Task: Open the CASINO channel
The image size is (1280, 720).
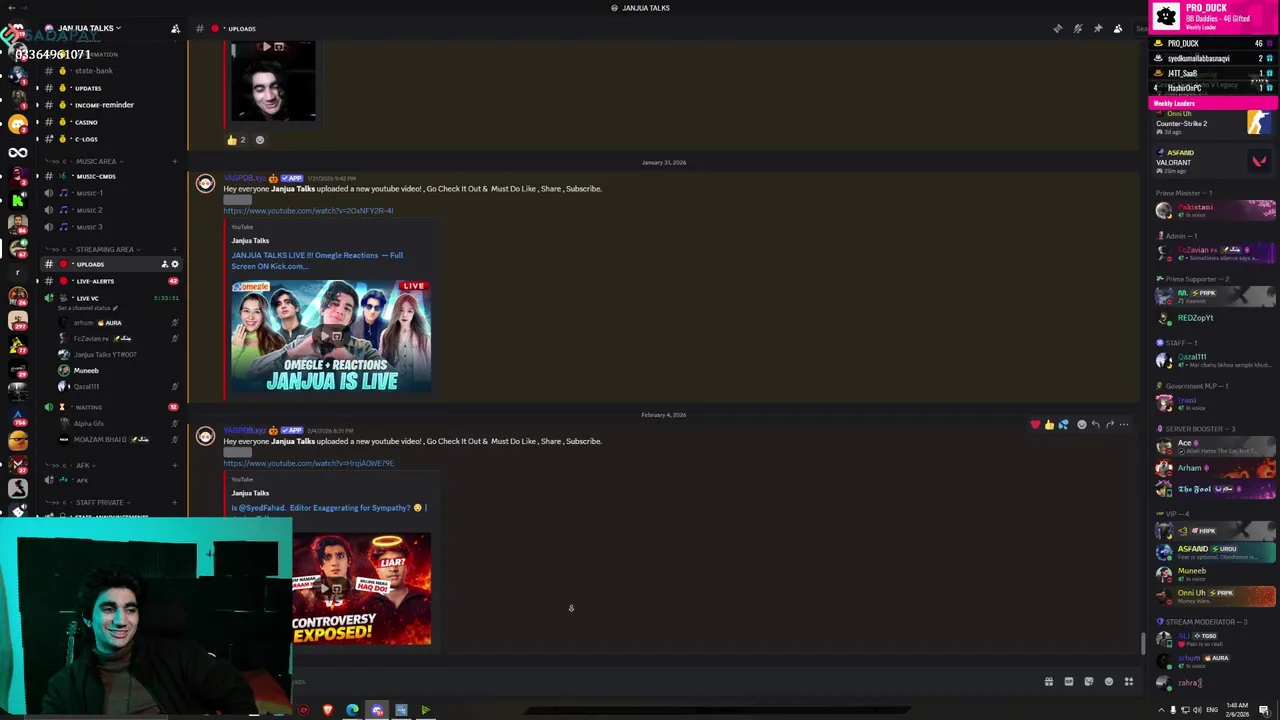Action: click(x=86, y=122)
